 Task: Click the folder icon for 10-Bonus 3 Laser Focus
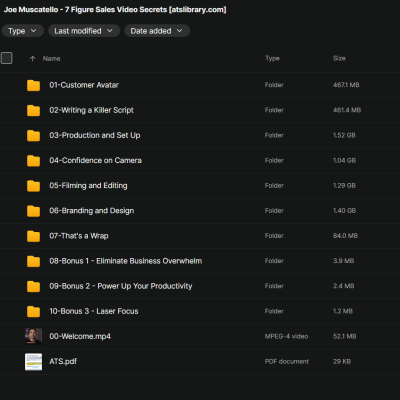tap(33, 311)
